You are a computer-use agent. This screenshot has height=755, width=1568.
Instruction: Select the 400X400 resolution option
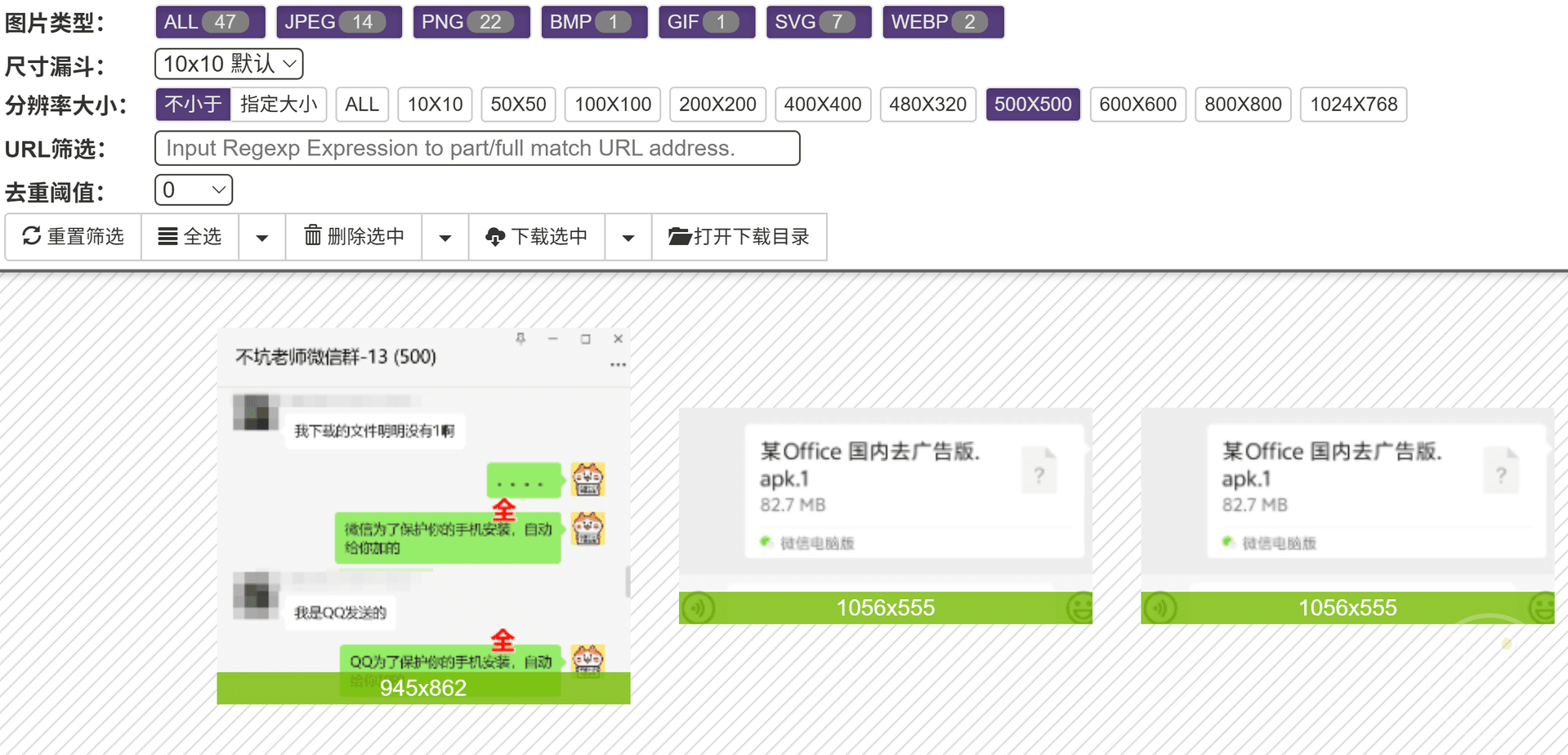[x=823, y=105]
